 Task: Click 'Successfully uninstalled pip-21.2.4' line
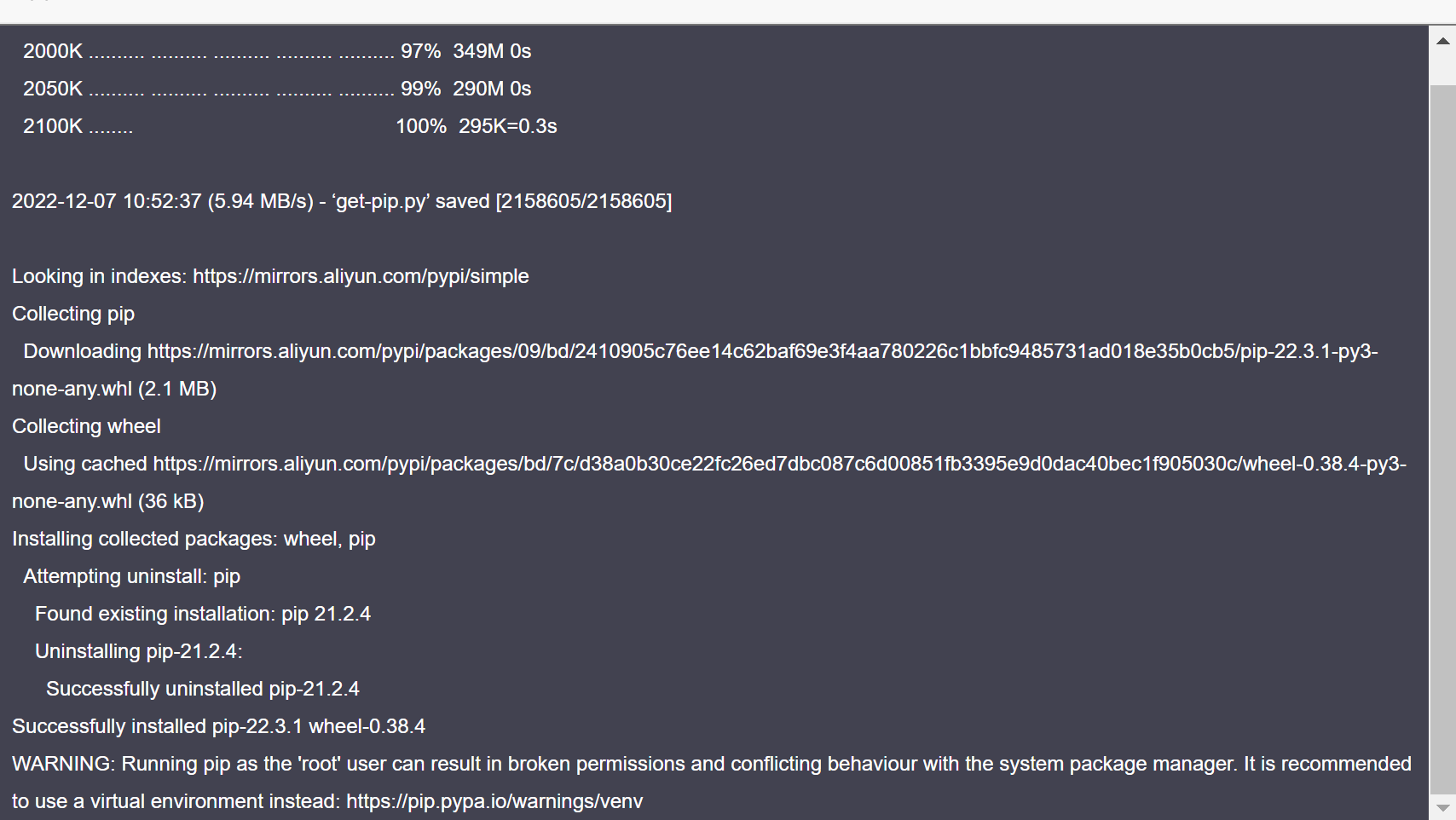point(203,689)
